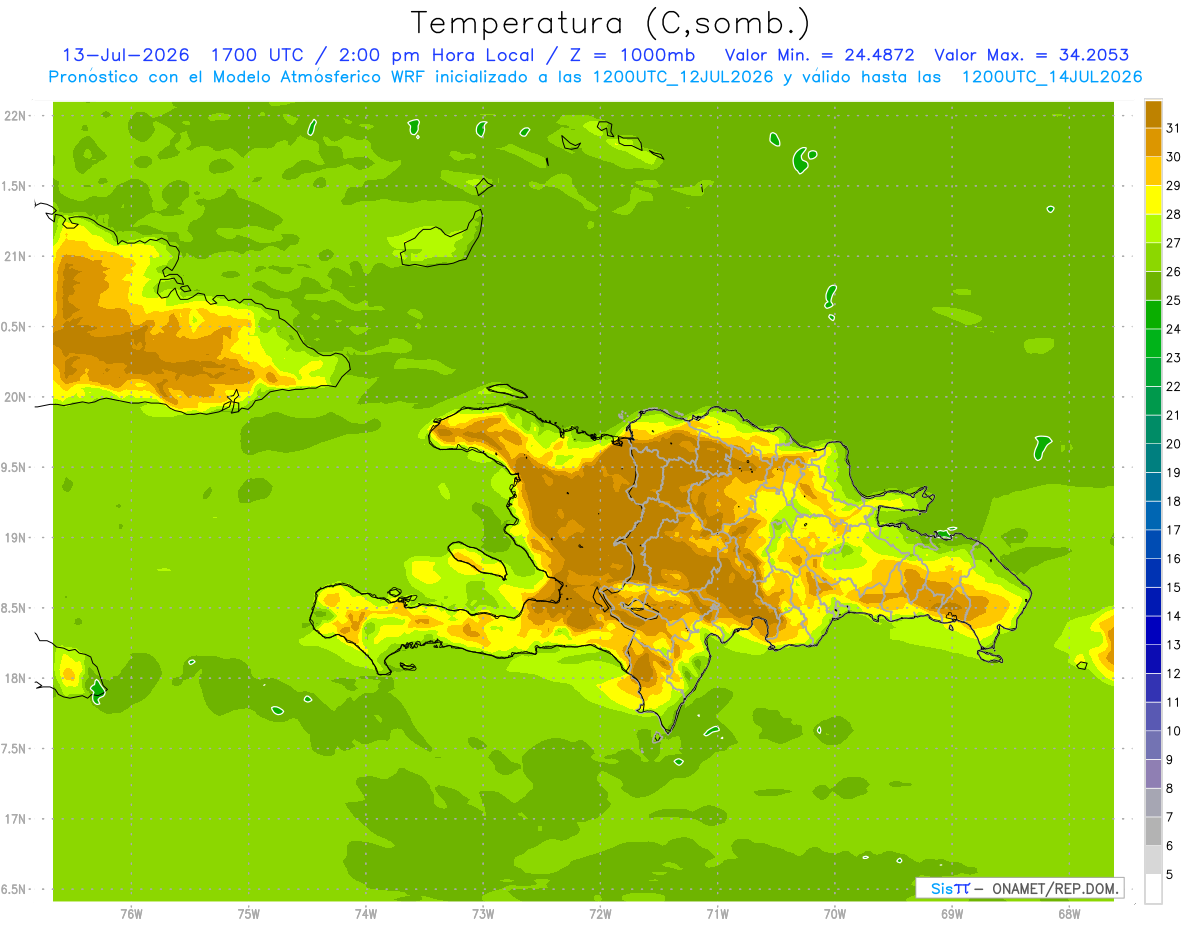Select the blue swatch between 16 and 17

[1153, 545]
